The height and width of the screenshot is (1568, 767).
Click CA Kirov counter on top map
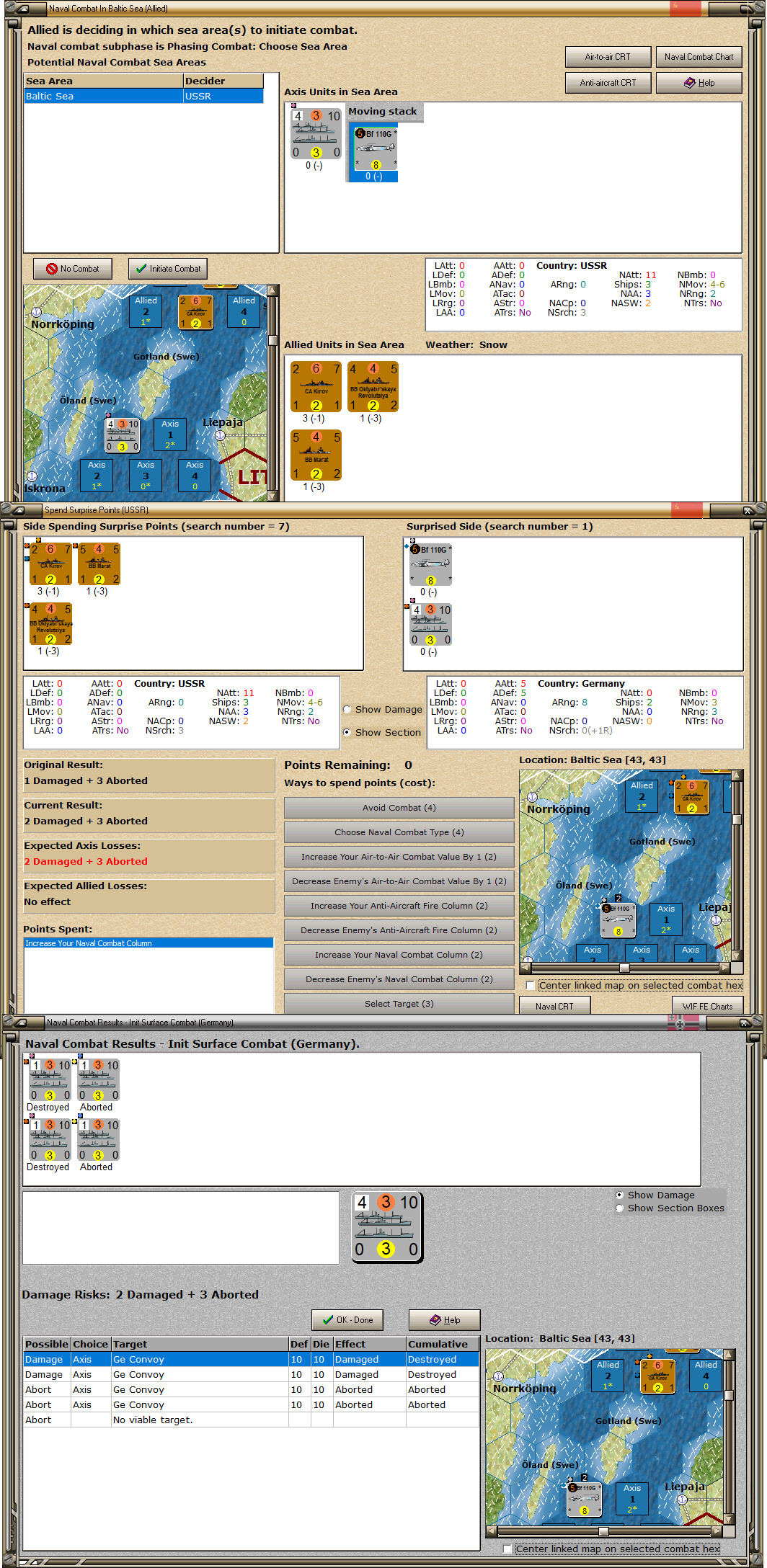pos(195,311)
